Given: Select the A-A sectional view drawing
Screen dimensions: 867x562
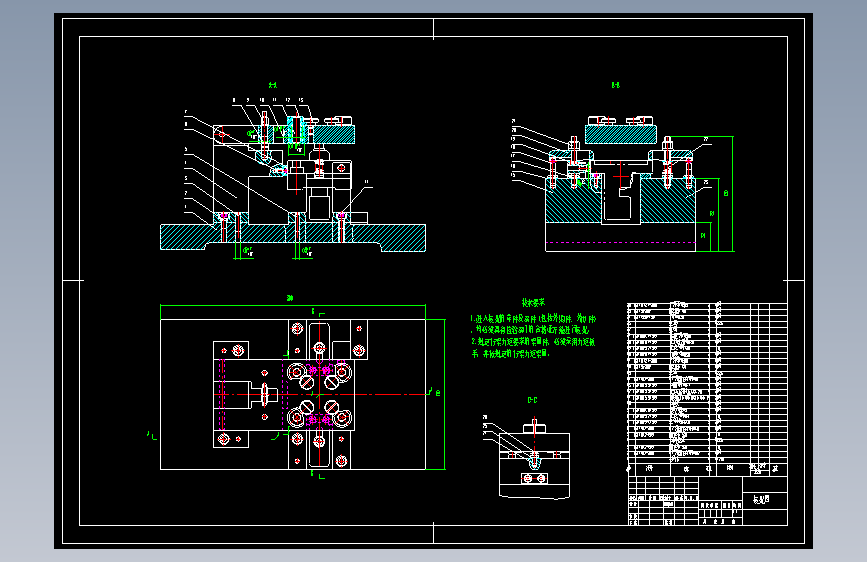Looking at the screenshot, I should coord(293,180).
